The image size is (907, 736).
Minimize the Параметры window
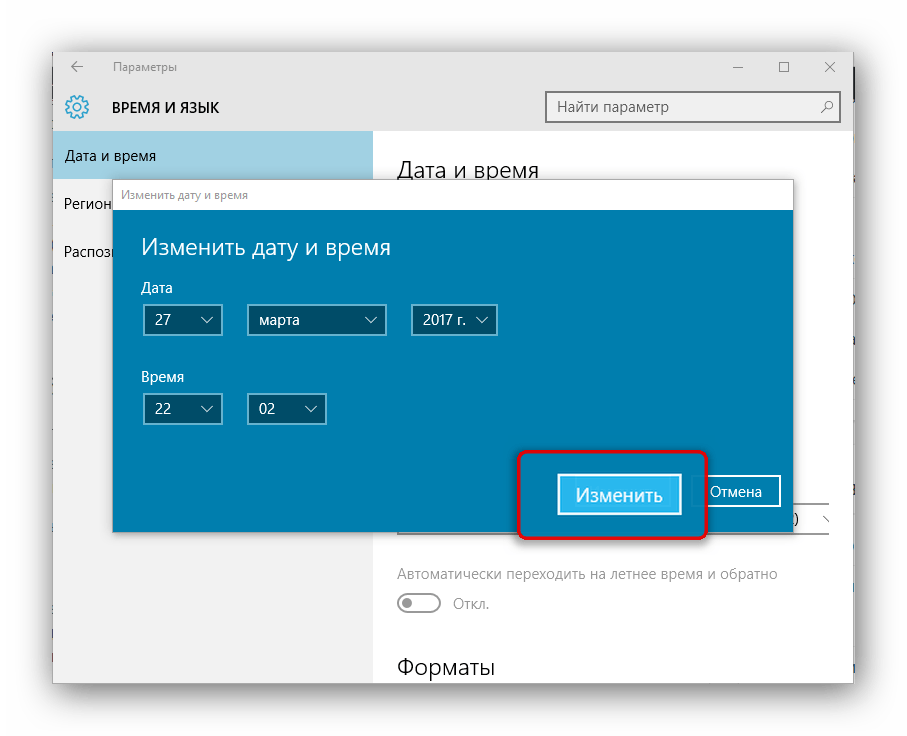pos(738,67)
